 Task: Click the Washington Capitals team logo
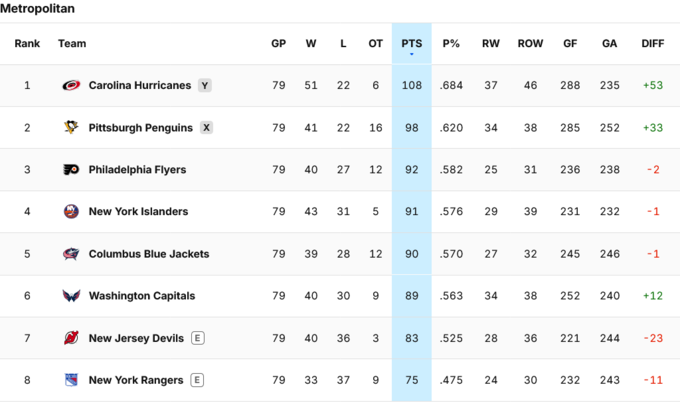(x=71, y=296)
